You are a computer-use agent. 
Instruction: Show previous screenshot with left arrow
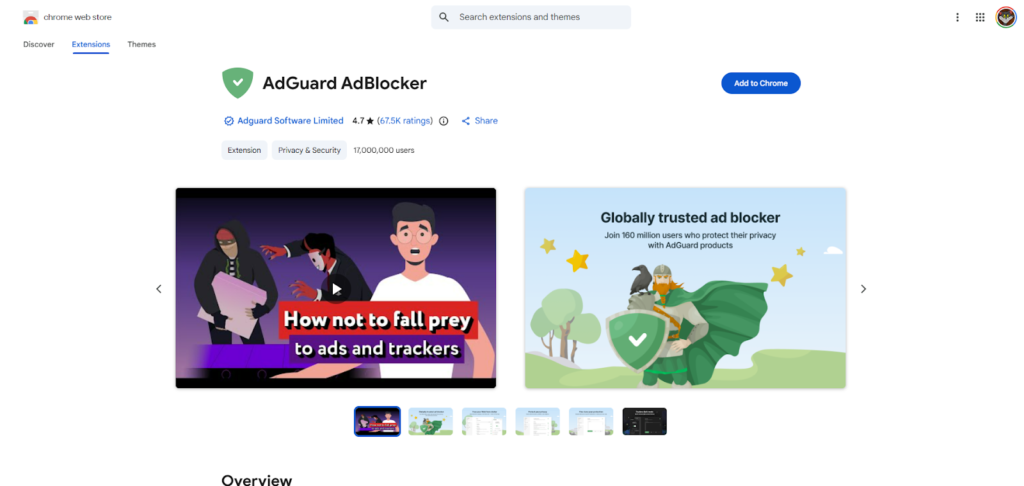(x=159, y=289)
